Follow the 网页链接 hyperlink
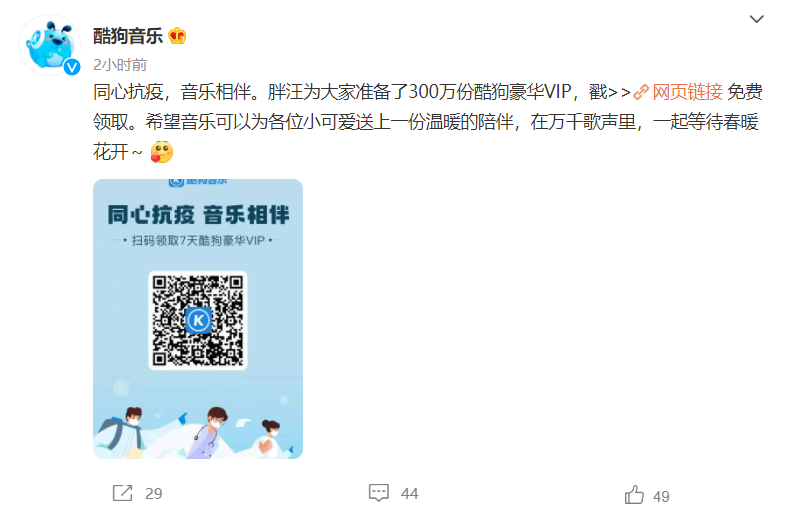This screenshot has height=517, width=786. (687, 92)
